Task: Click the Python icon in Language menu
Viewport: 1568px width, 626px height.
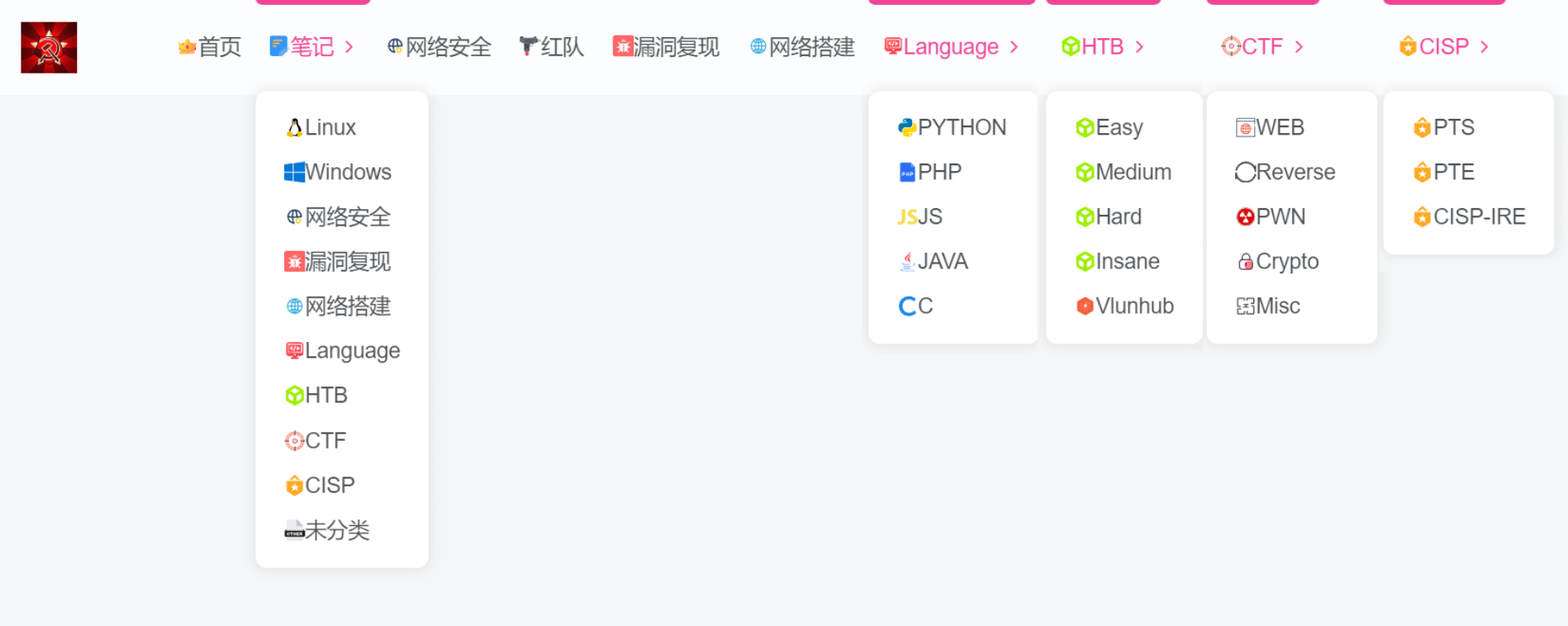Action: tap(907, 127)
